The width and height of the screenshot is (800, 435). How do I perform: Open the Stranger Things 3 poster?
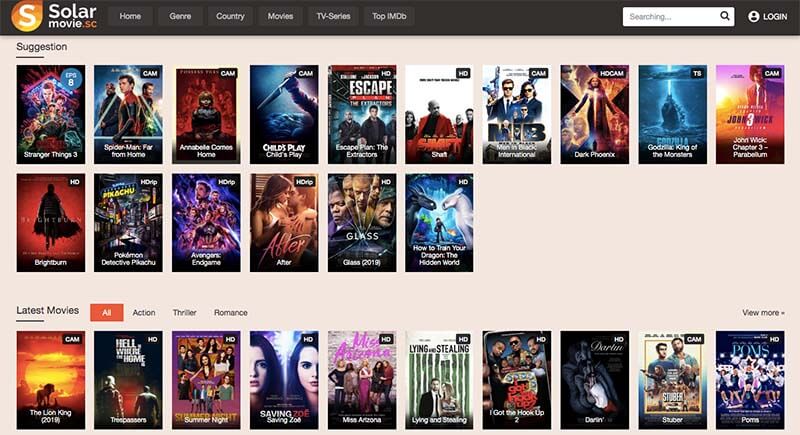(x=51, y=114)
